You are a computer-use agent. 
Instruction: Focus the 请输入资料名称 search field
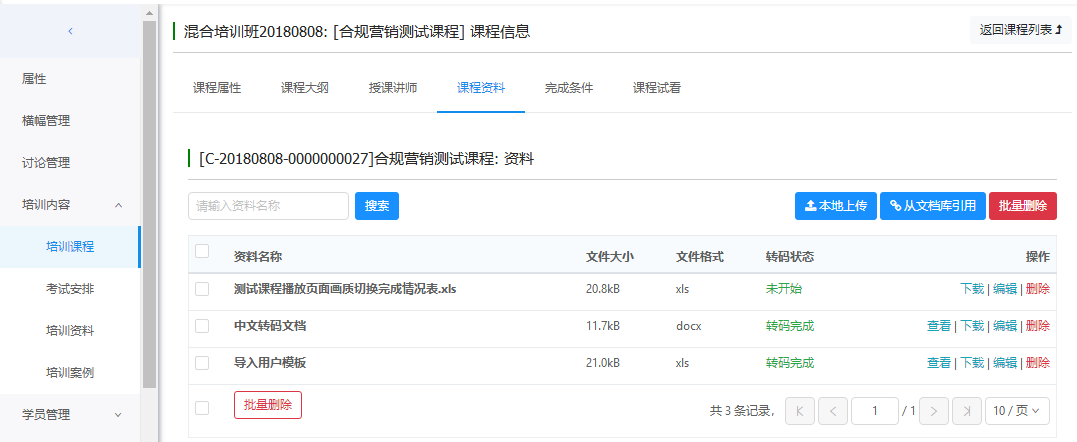coord(268,206)
